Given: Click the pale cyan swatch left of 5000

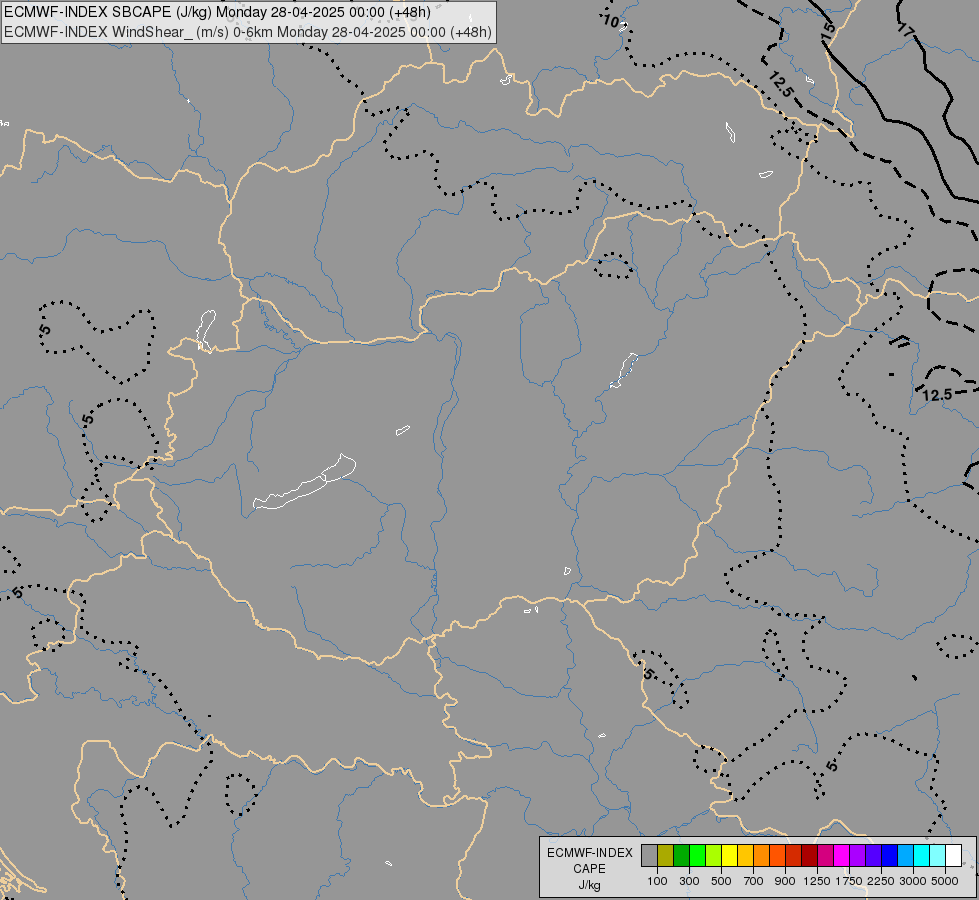Looking at the screenshot, I should pos(937,855).
